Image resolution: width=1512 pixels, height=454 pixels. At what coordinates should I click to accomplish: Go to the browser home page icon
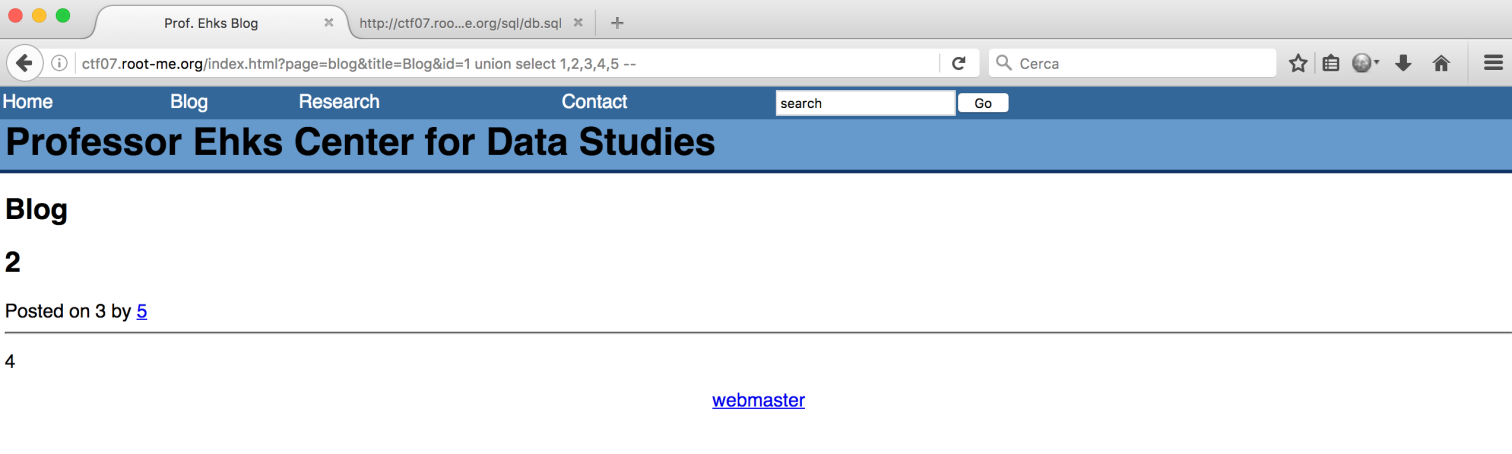1441,63
